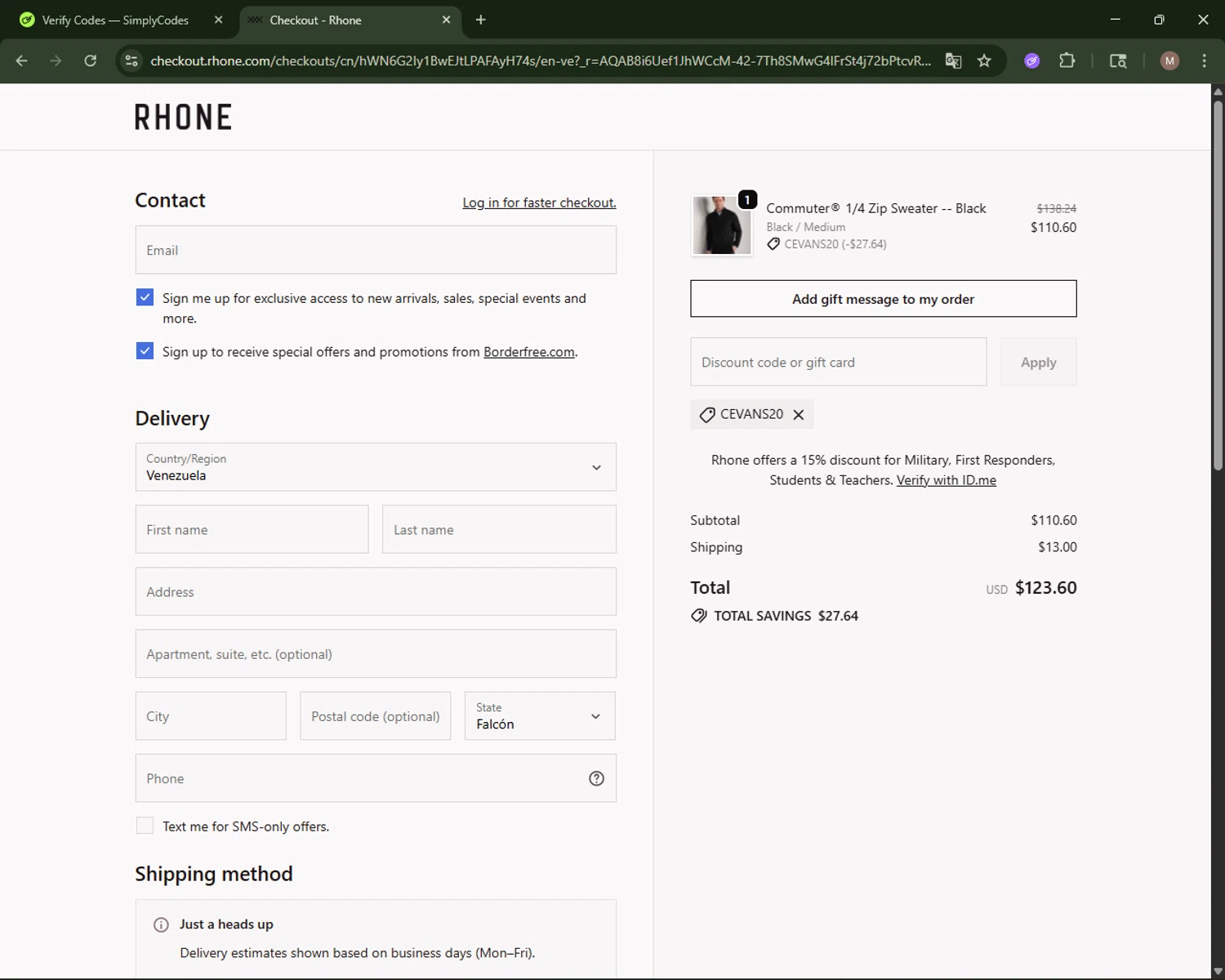Click the site information icon in address bar
Viewport: 1225px width, 980px height.
(131, 60)
